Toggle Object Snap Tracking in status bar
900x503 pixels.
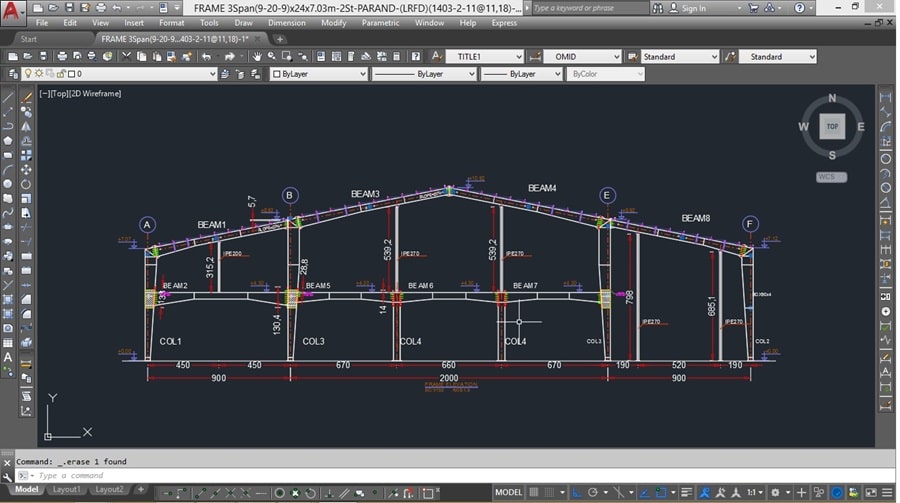(x=645, y=492)
